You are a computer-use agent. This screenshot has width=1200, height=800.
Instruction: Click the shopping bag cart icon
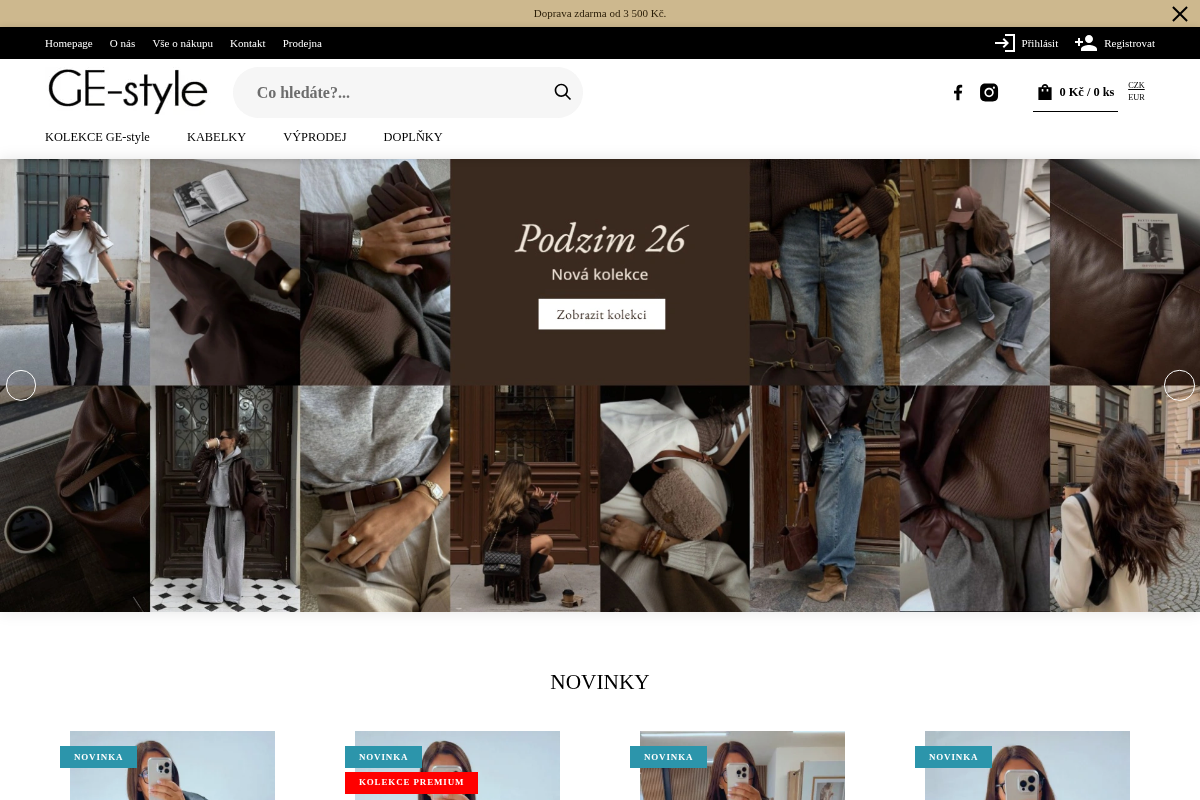pos(1045,92)
